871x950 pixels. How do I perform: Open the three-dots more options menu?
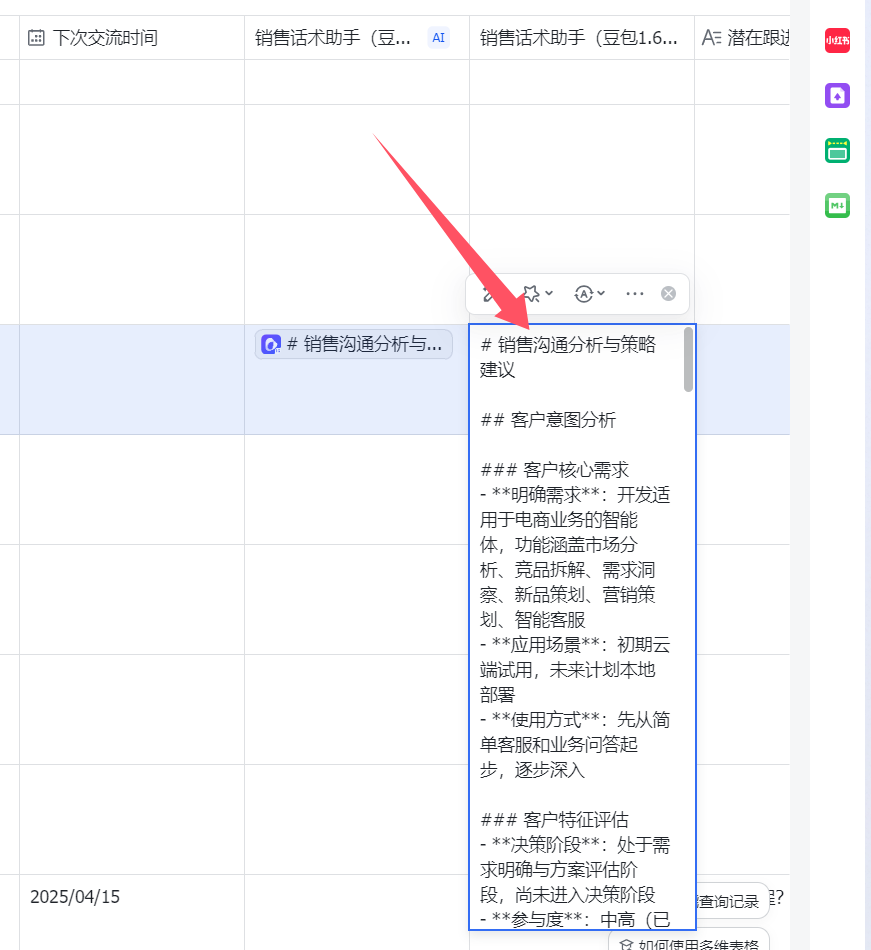[634, 294]
